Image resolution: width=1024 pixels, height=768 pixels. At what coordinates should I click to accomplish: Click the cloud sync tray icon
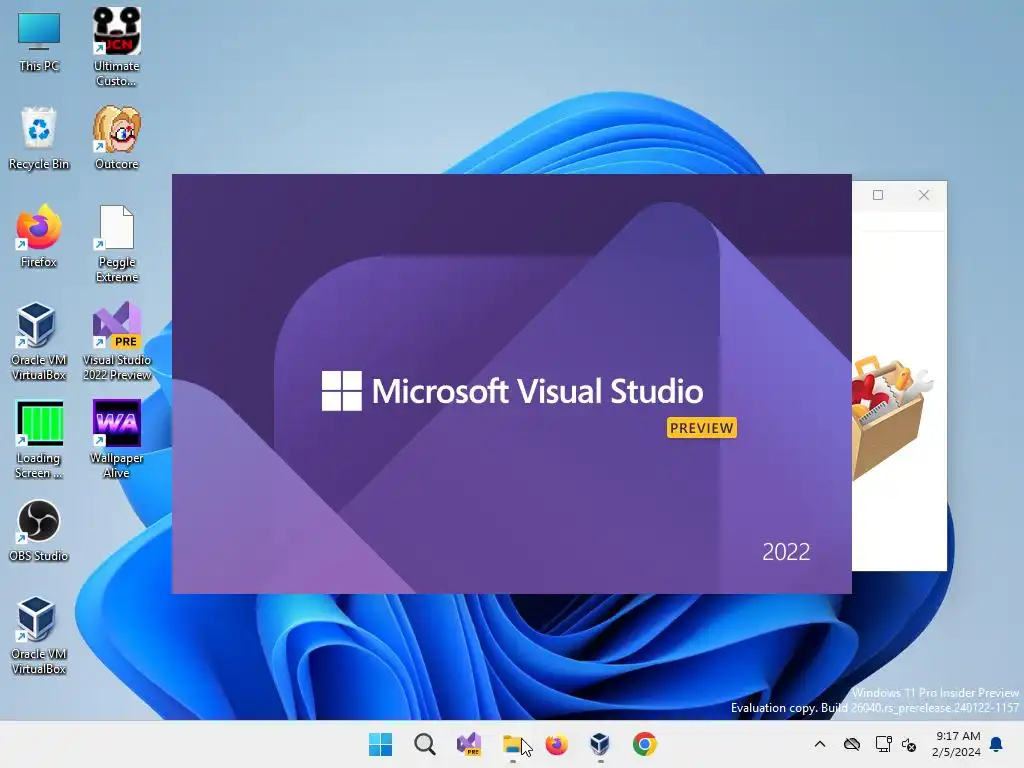pyautogui.click(x=852, y=744)
